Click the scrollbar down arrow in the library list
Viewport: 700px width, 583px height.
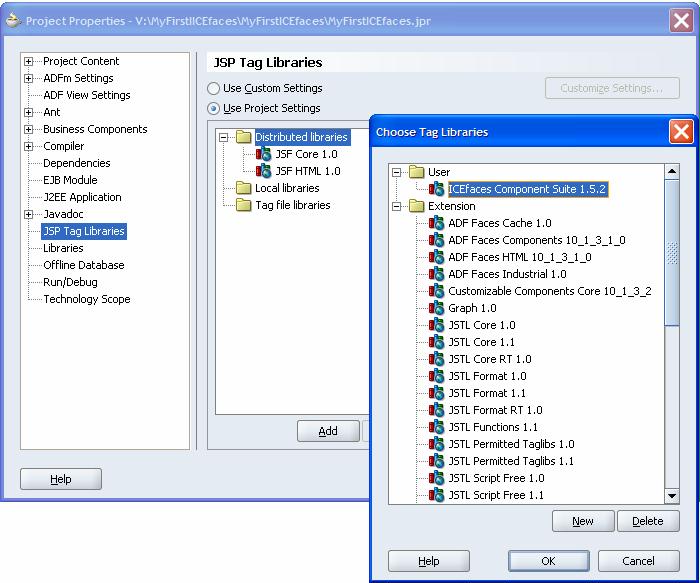click(x=672, y=496)
